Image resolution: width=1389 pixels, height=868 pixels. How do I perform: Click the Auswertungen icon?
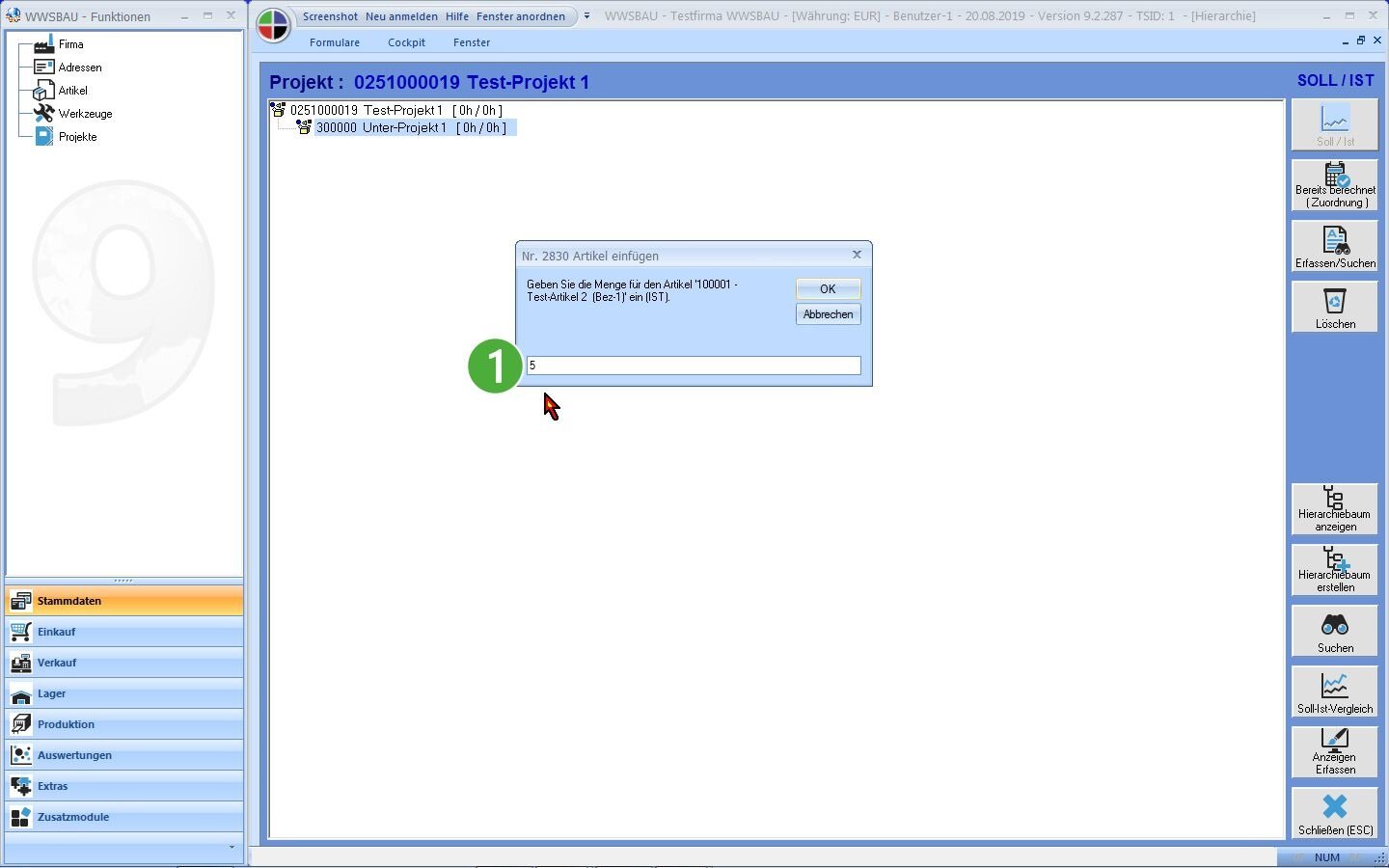[x=20, y=755]
